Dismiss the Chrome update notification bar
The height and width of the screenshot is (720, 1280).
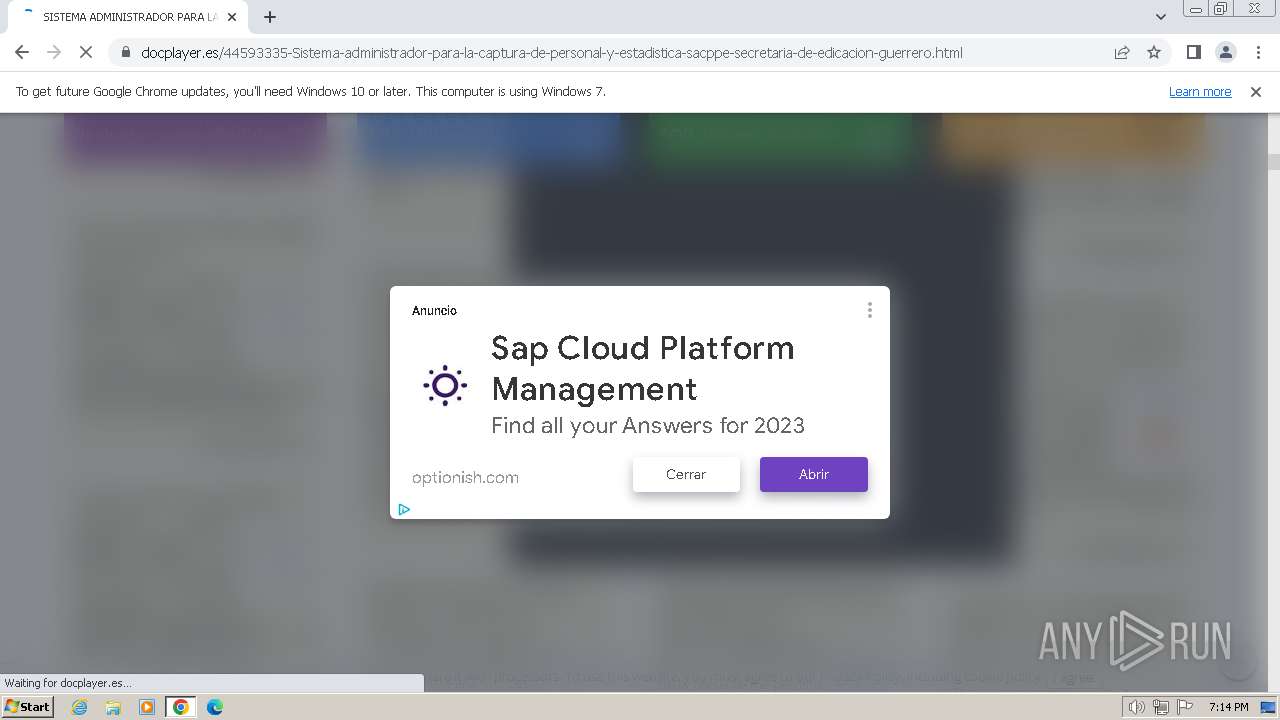(x=1256, y=91)
